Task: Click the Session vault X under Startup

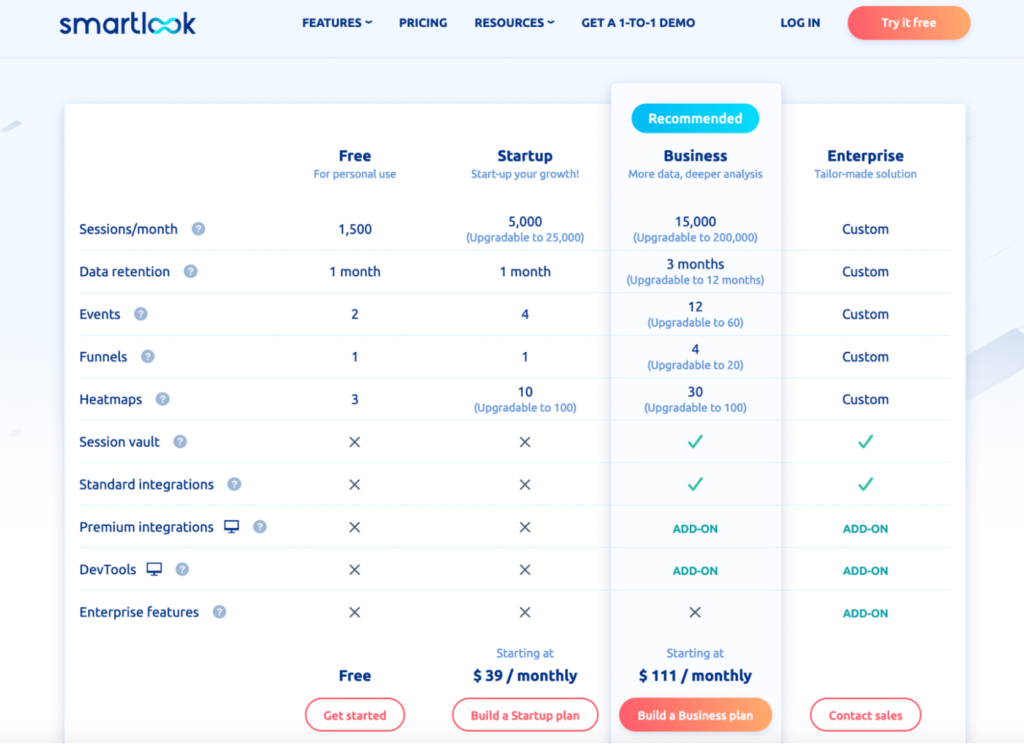Action: point(525,442)
